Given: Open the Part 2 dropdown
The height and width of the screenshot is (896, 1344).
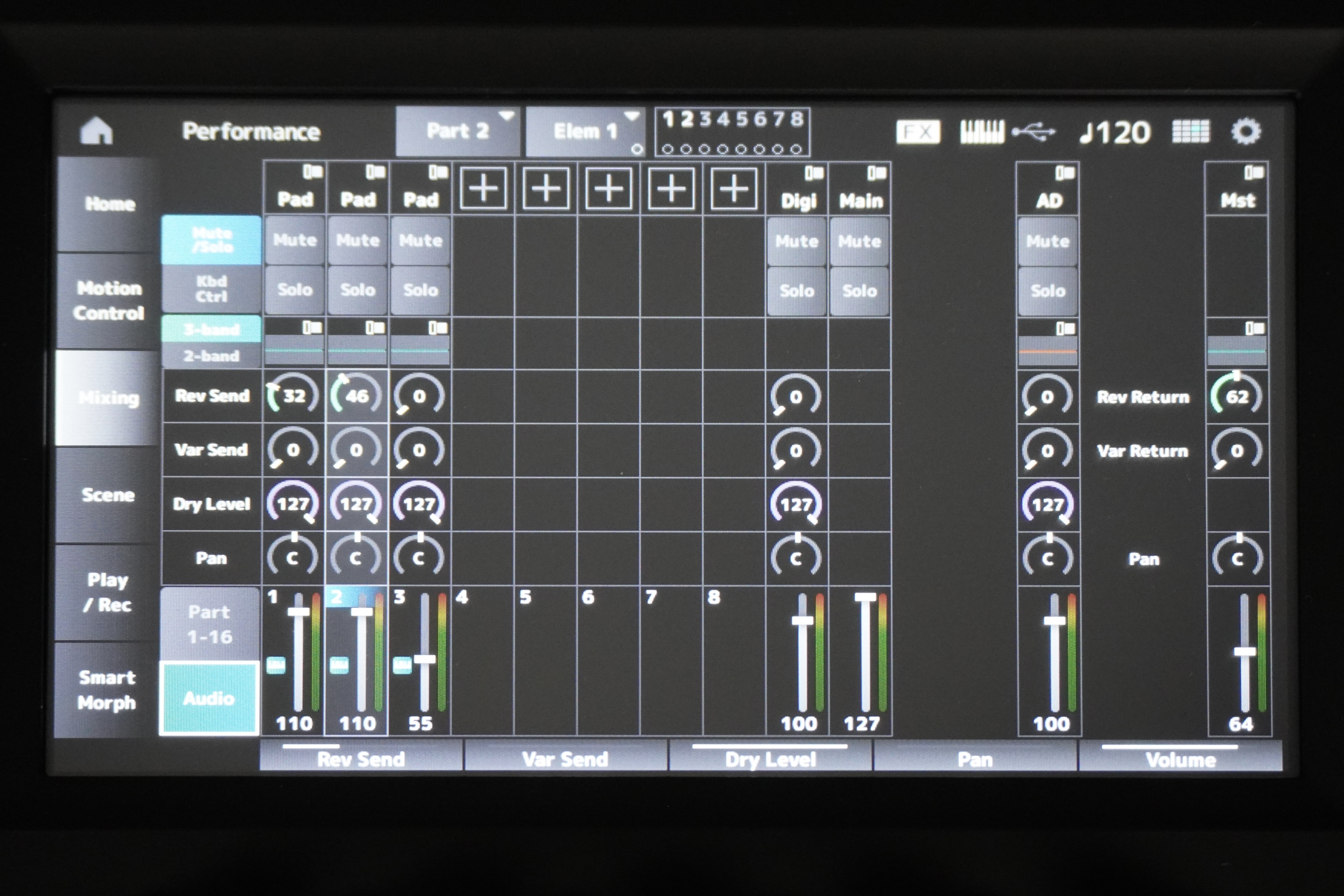Looking at the screenshot, I should point(458,131).
